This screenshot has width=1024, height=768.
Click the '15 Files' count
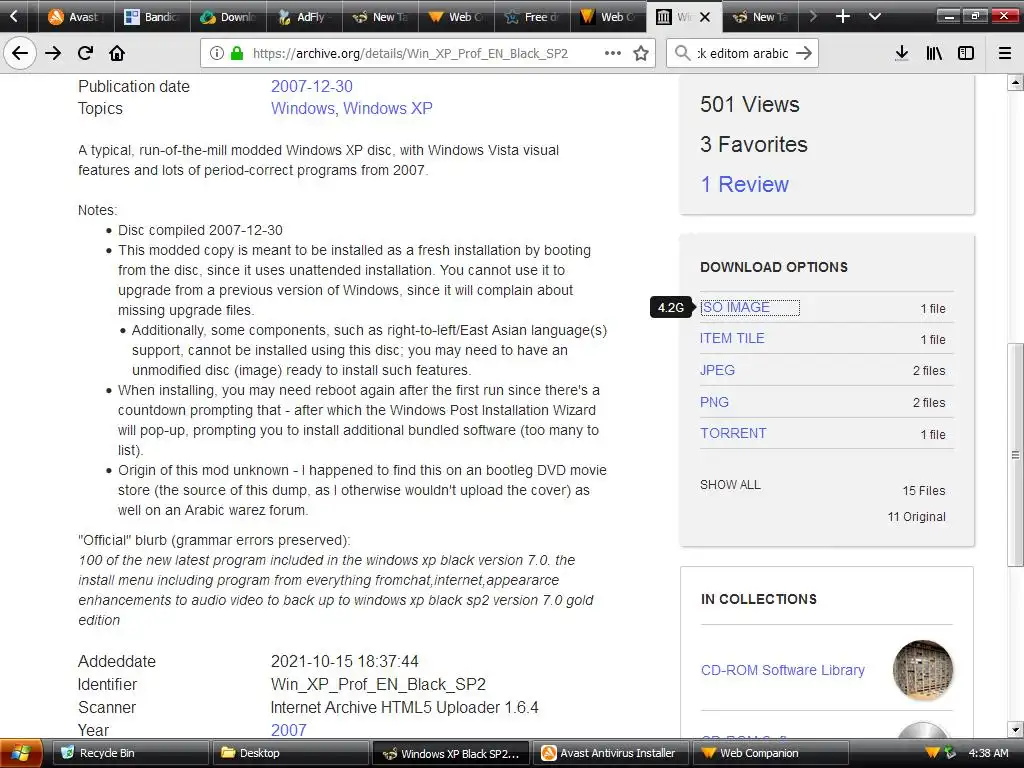click(x=924, y=490)
